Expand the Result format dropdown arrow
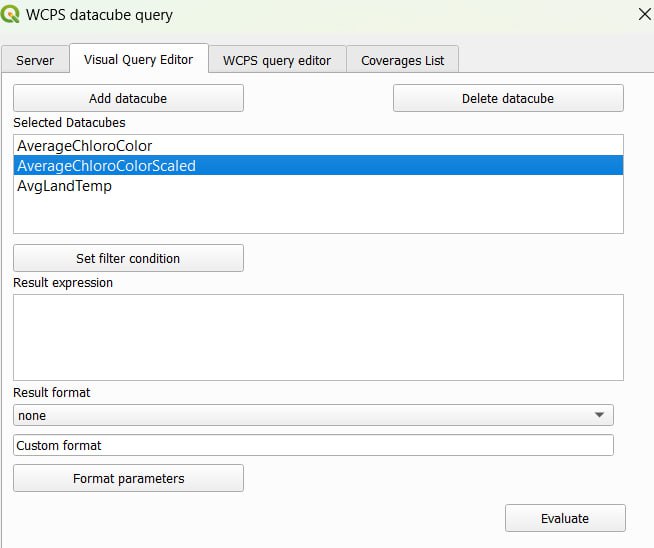654x548 pixels. pos(599,415)
